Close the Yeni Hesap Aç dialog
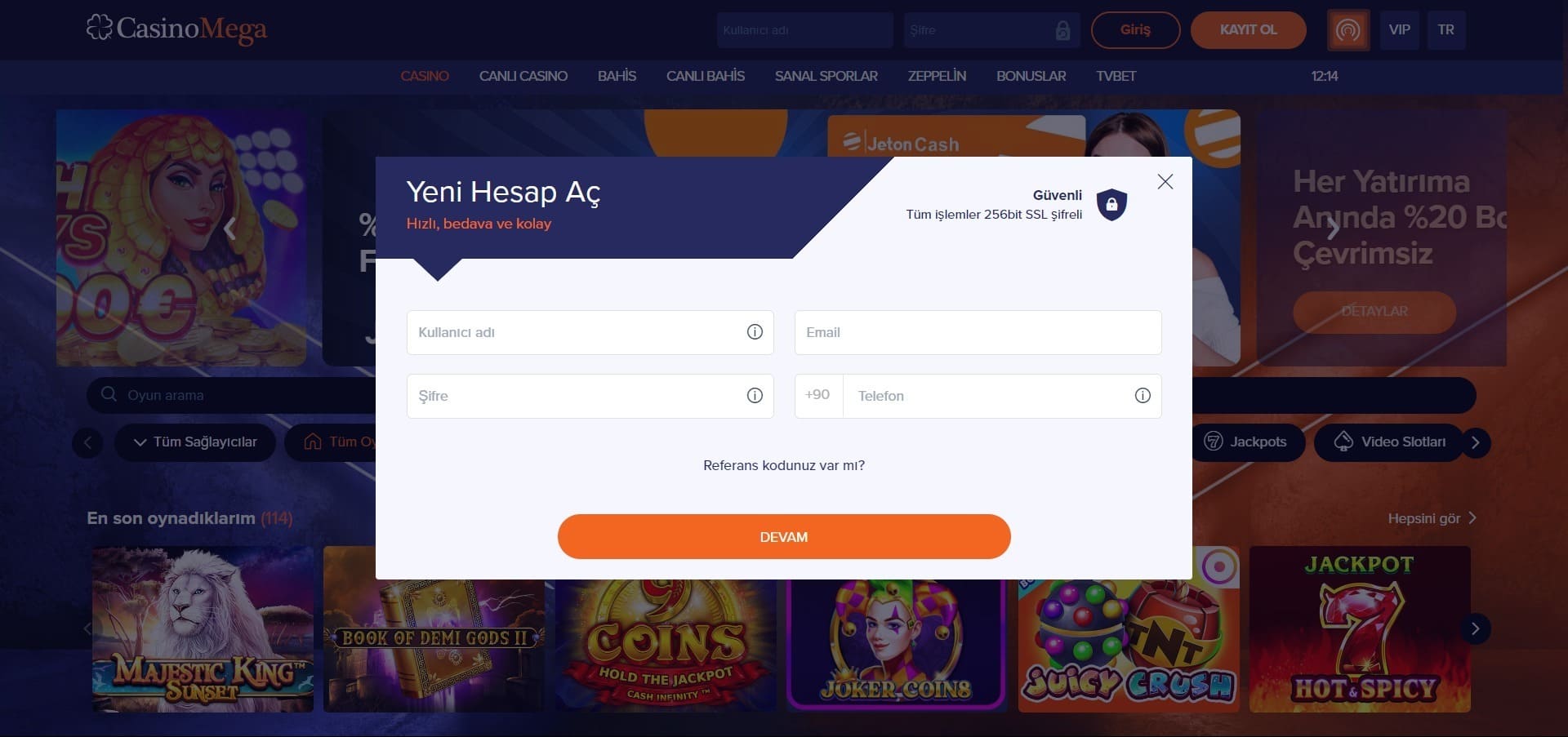The height and width of the screenshot is (737, 1568). [1165, 182]
